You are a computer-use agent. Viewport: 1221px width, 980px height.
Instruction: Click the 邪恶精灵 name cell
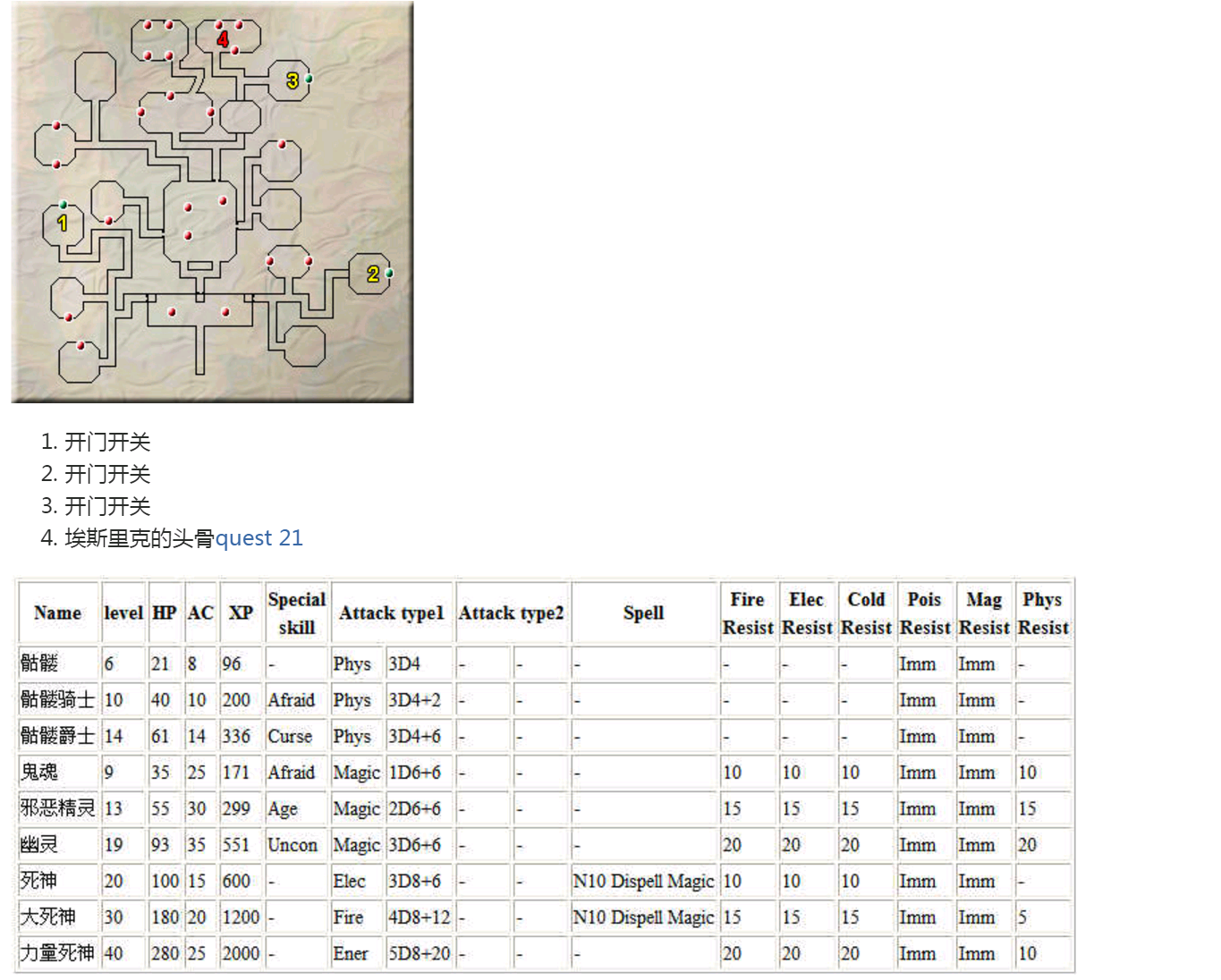(57, 808)
